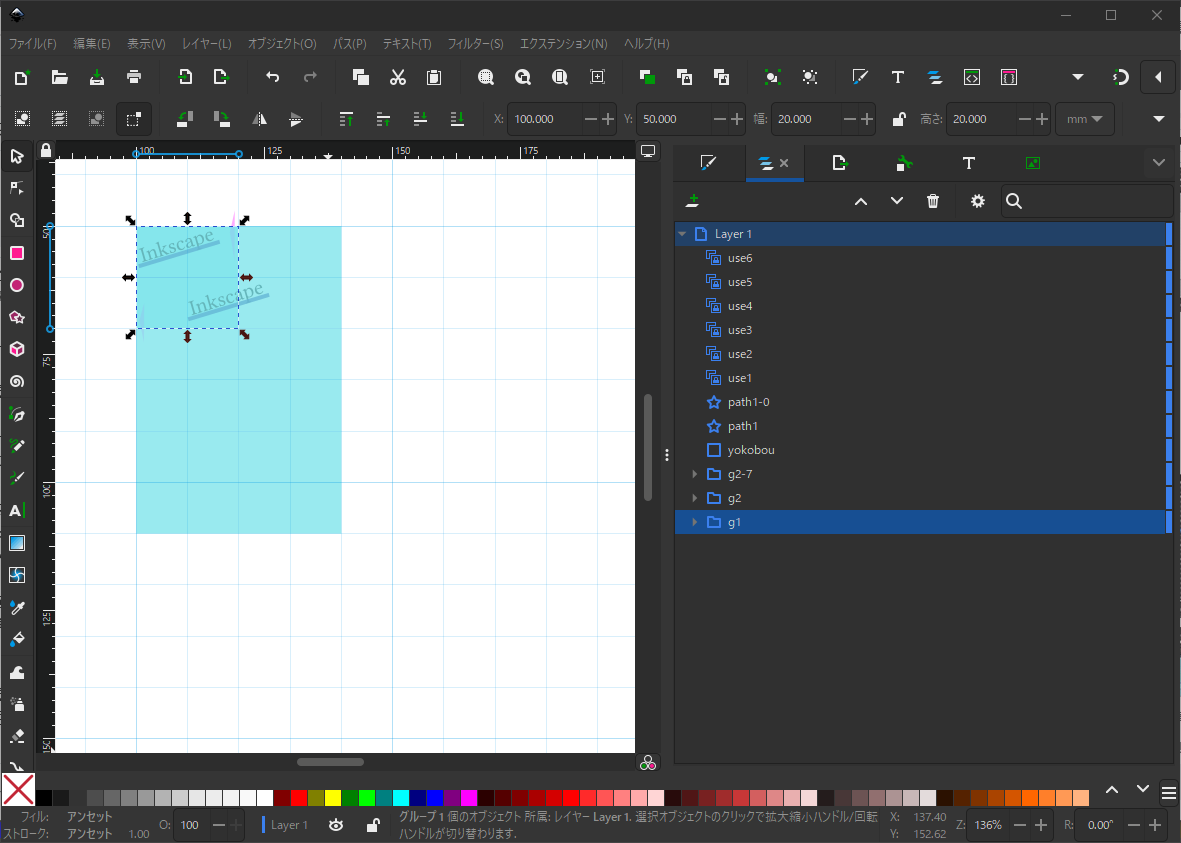1181x843 pixels.
Task: Click the Print icon
Action: click(134, 77)
